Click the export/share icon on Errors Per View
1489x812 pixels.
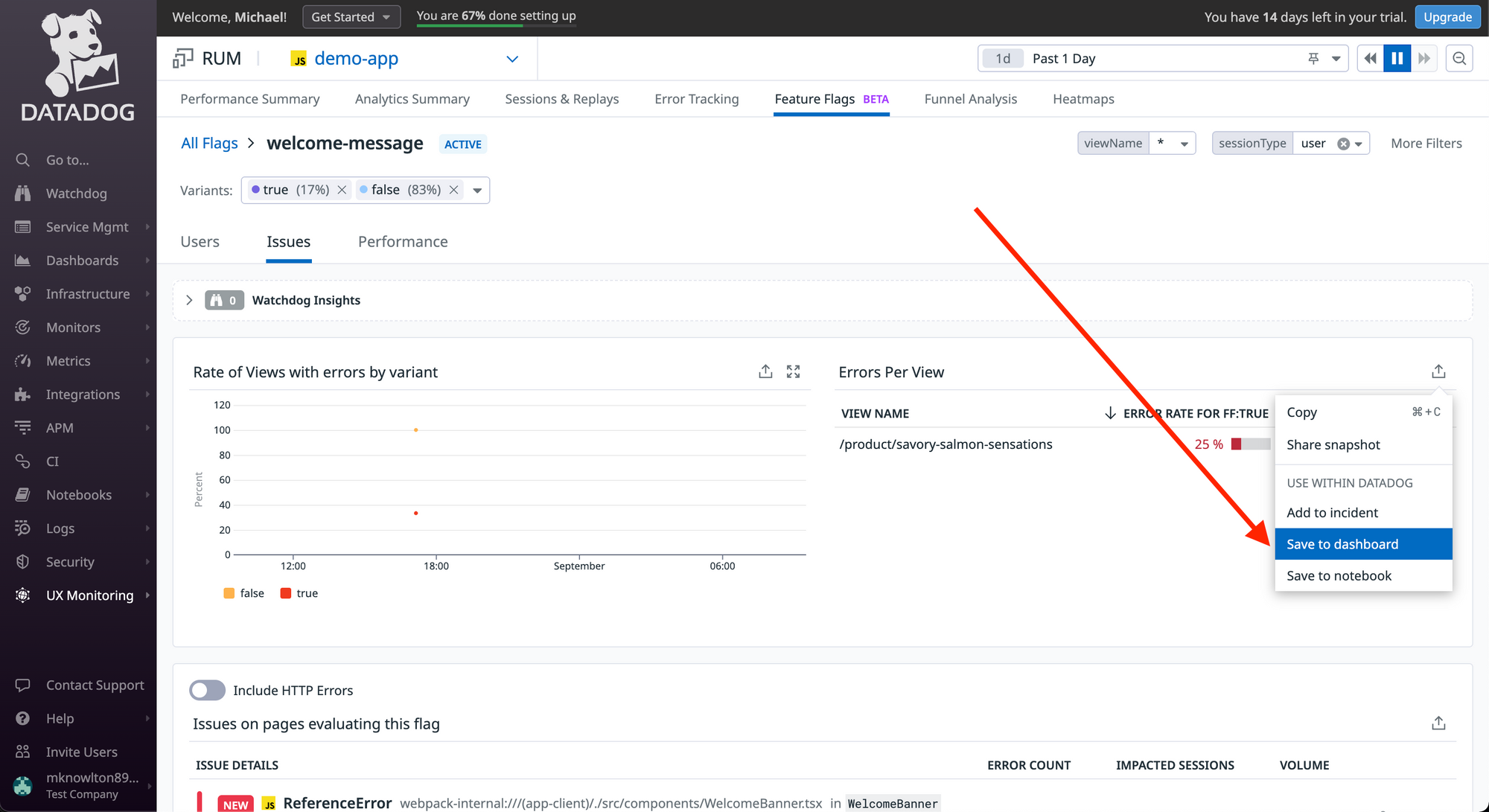click(x=1438, y=371)
